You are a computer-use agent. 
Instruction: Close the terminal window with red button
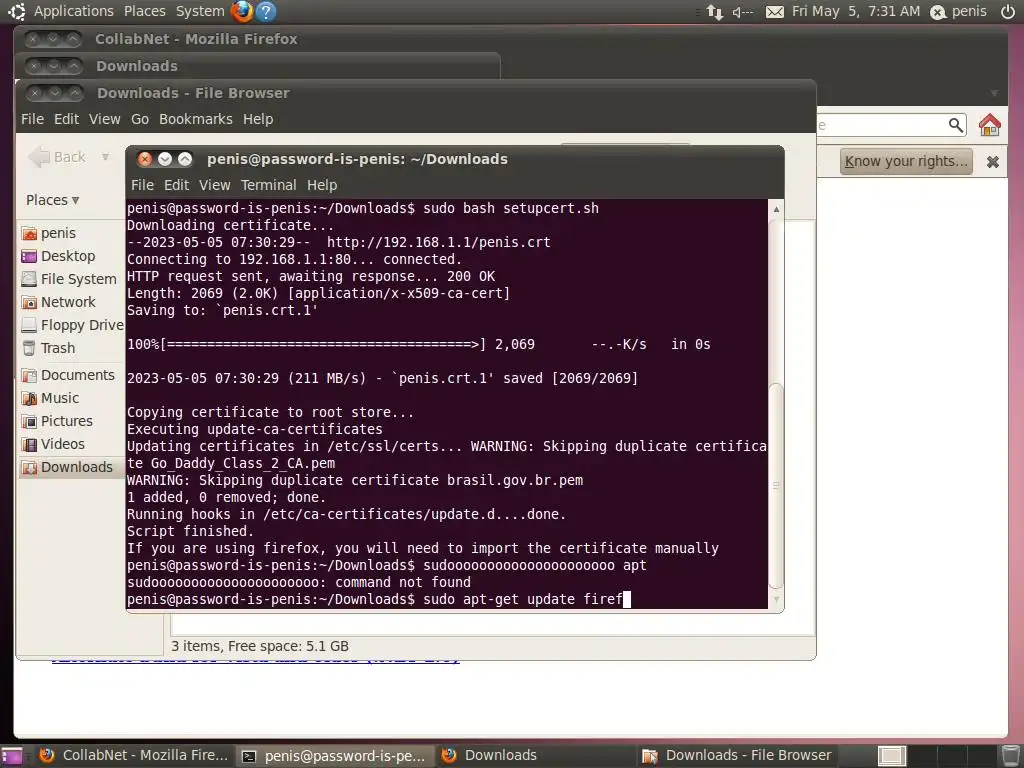[145, 159]
